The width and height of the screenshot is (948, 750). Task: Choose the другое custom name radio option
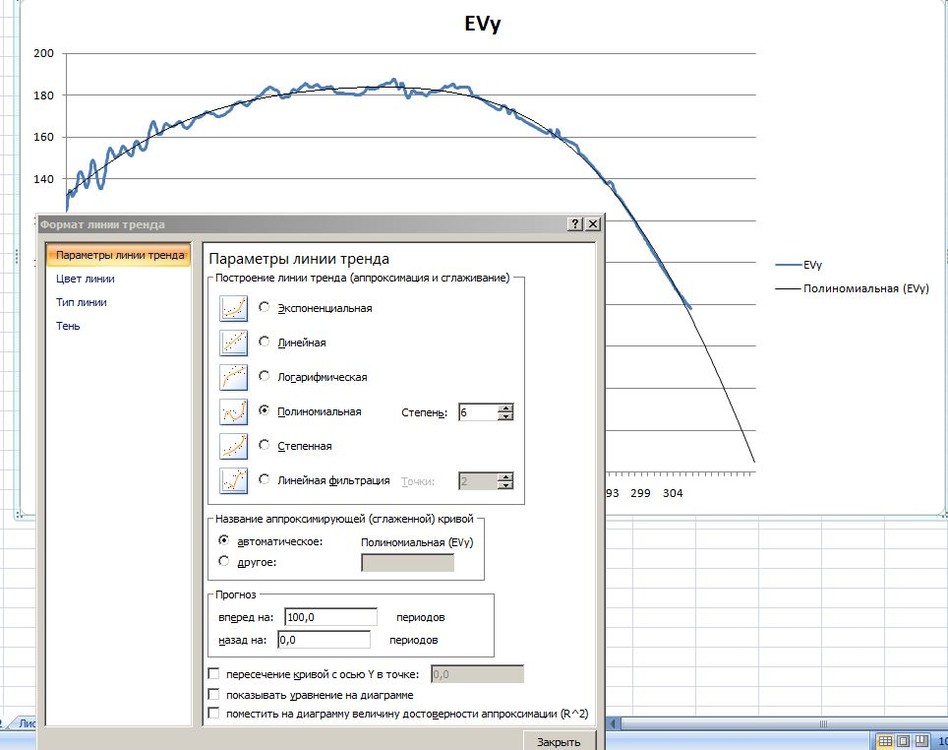coord(224,561)
